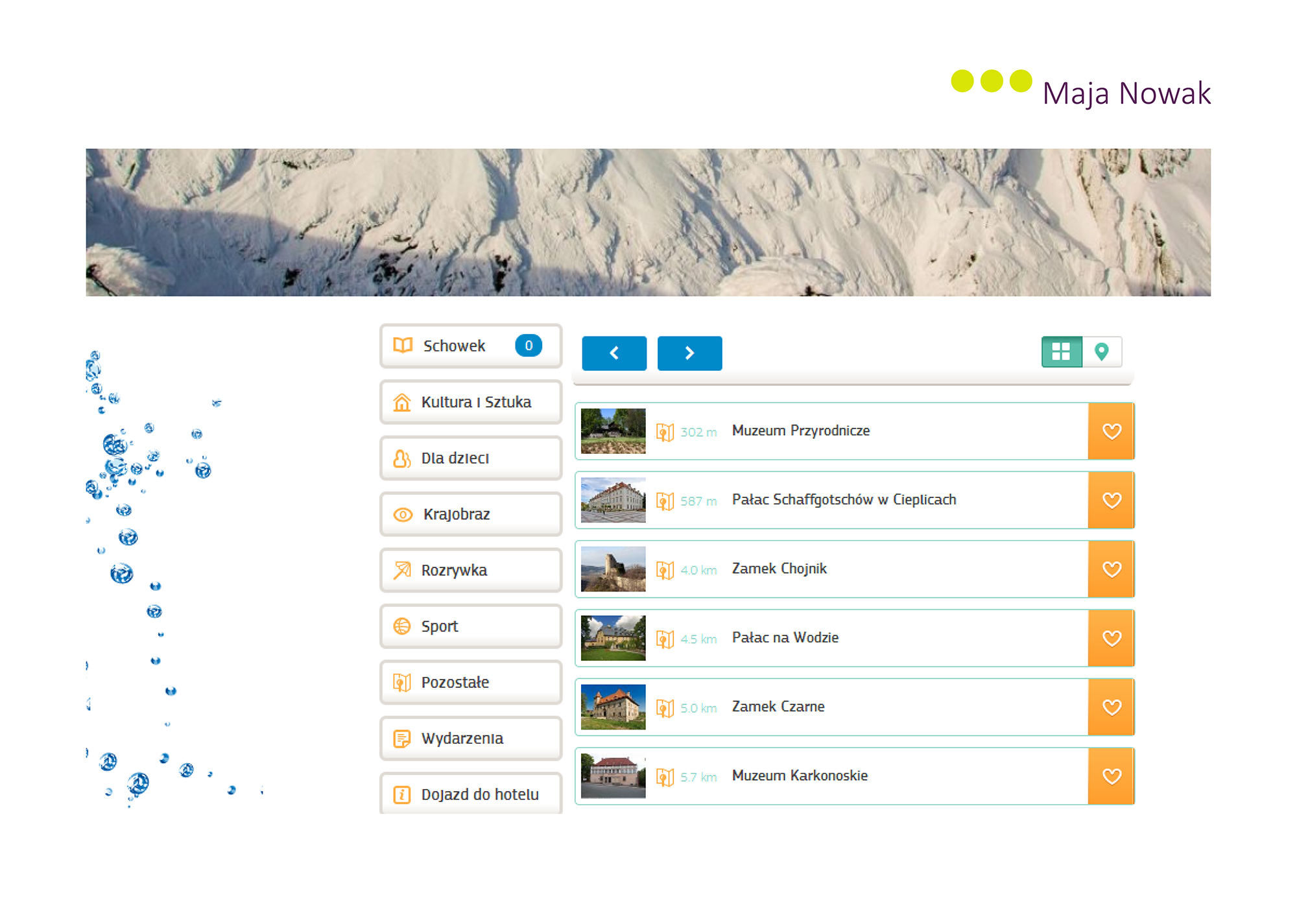Click the 5.7 km distance label
Viewport: 1297px width, 924px height.
pyautogui.click(x=698, y=777)
